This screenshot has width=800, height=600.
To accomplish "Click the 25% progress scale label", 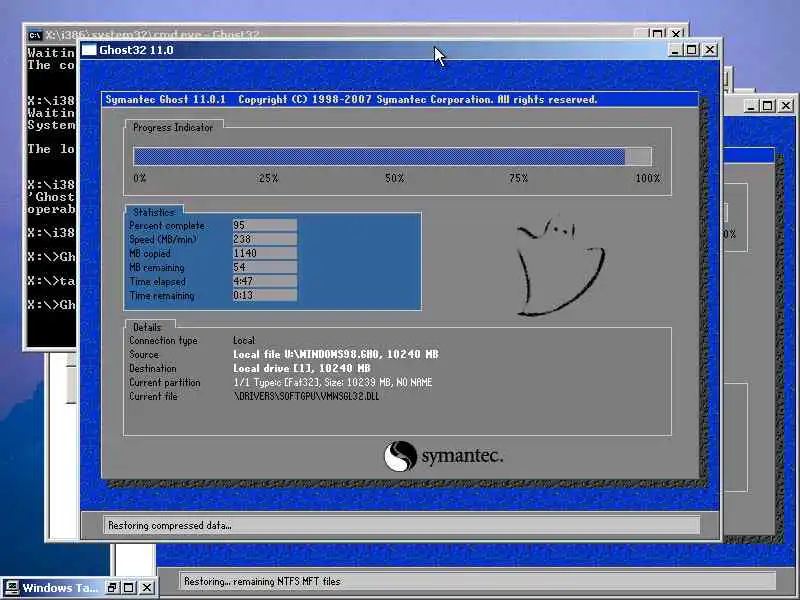I will tap(268, 178).
